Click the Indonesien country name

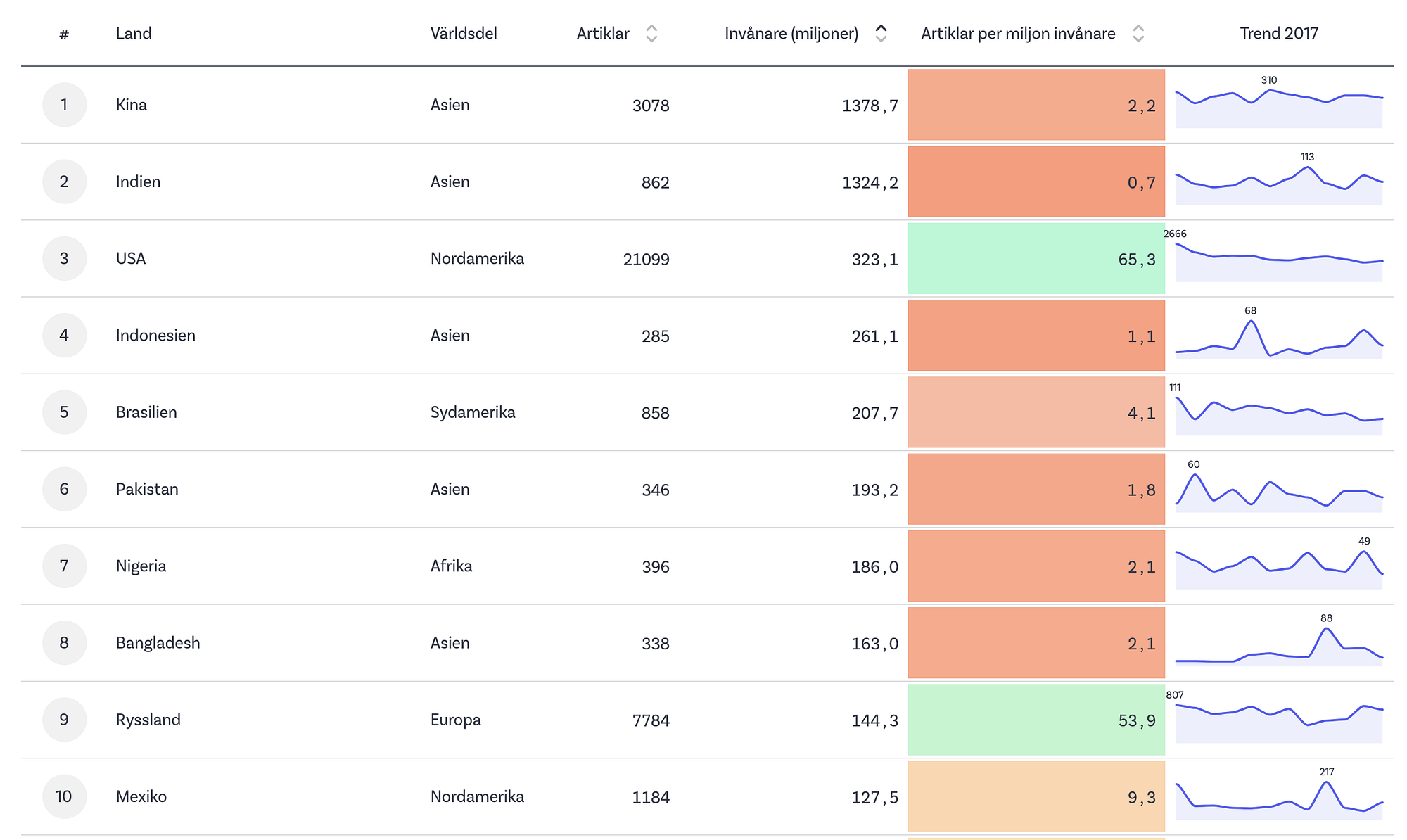coord(155,336)
